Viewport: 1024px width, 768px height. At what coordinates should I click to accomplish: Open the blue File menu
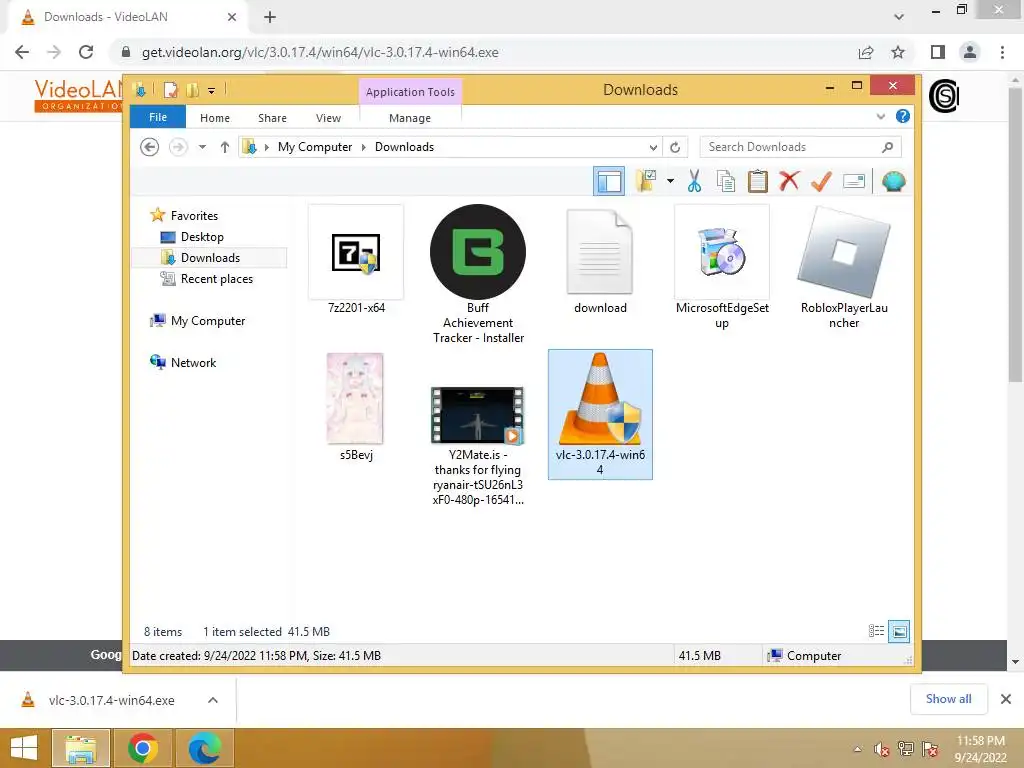[x=158, y=117]
